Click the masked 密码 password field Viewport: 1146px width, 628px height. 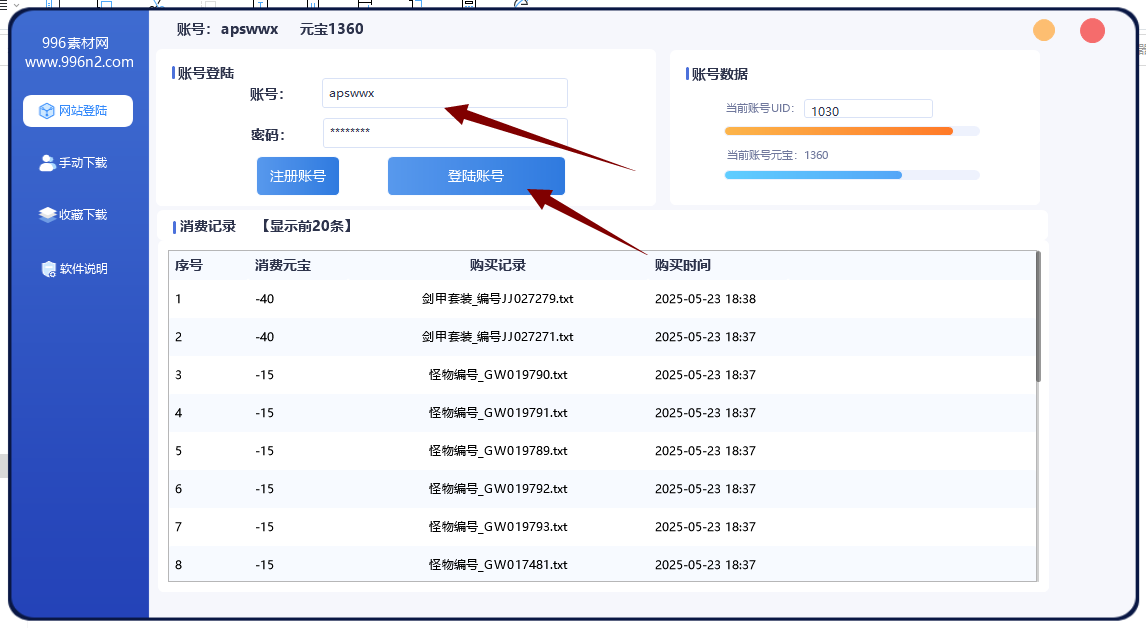tap(444, 131)
